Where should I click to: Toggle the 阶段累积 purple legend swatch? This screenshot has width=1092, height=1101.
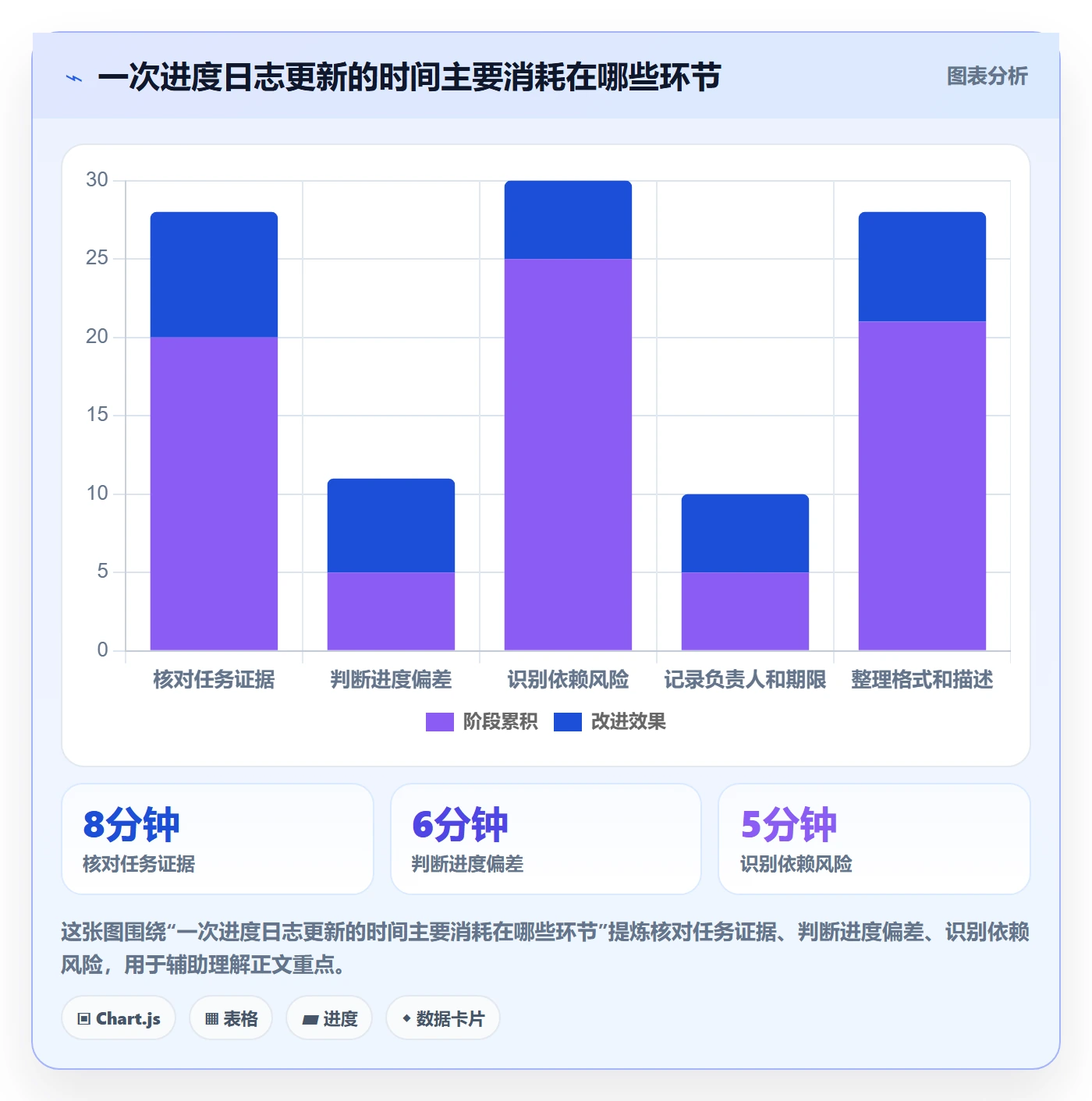[x=439, y=722]
